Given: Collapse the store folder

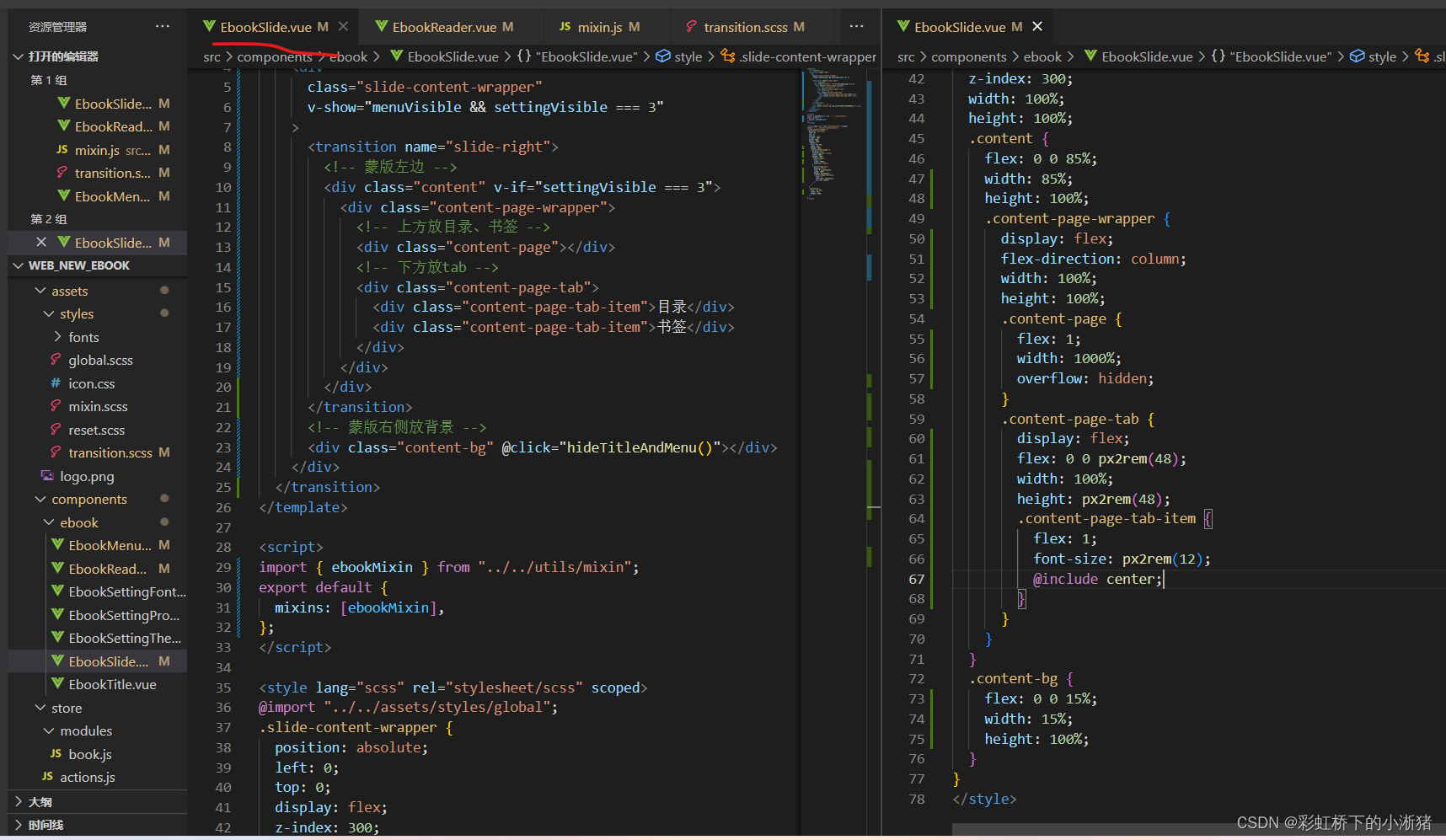Looking at the screenshot, I should point(40,708).
